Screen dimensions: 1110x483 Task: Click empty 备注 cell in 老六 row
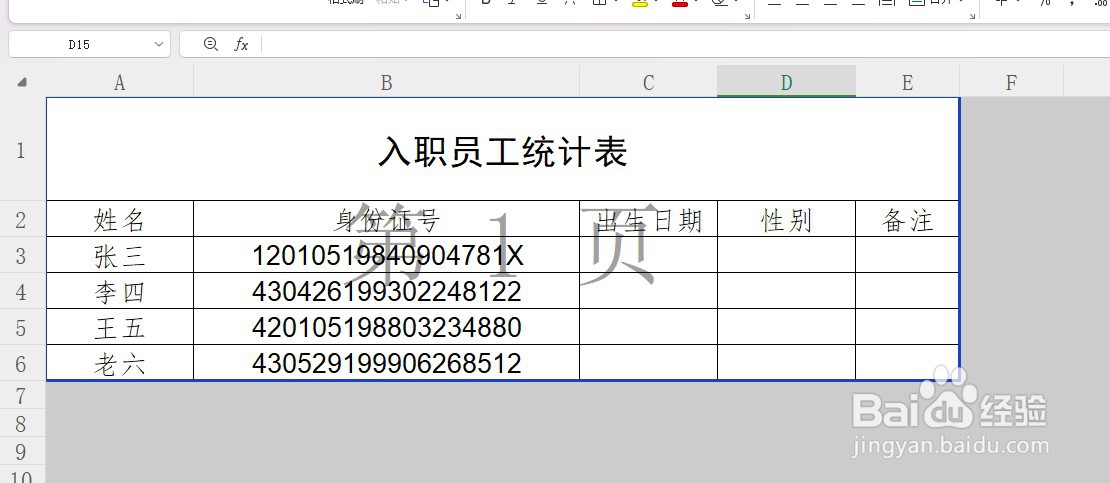coord(908,363)
